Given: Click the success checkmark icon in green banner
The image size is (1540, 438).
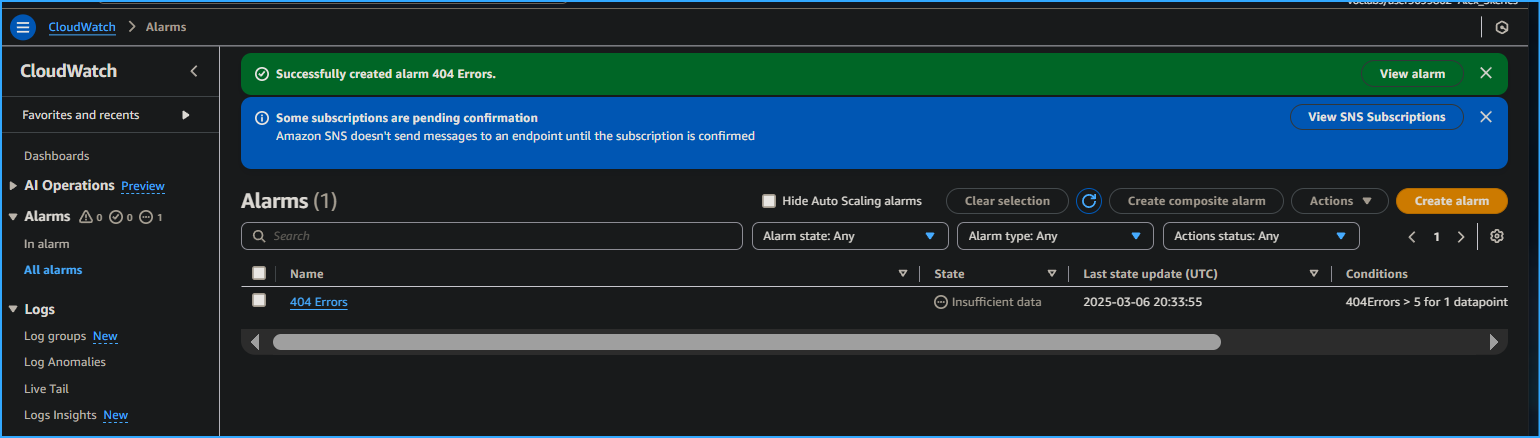Looking at the screenshot, I should pos(262,74).
